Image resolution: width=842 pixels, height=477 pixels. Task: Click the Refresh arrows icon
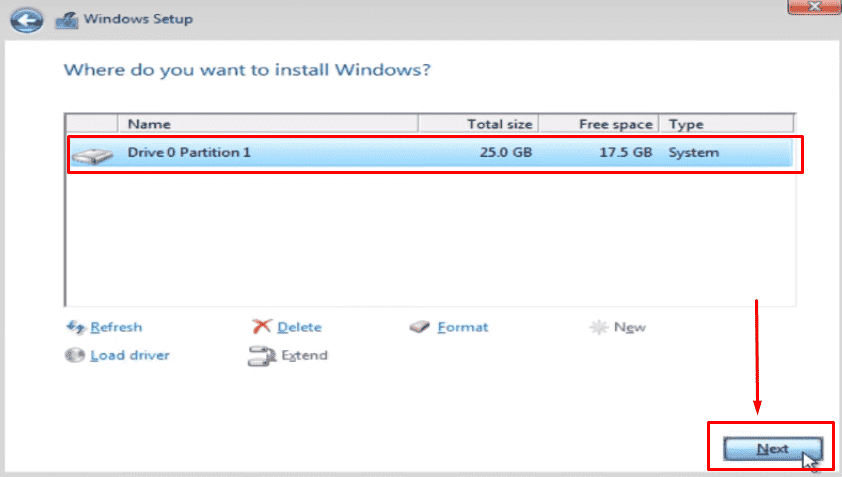tap(75, 327)
